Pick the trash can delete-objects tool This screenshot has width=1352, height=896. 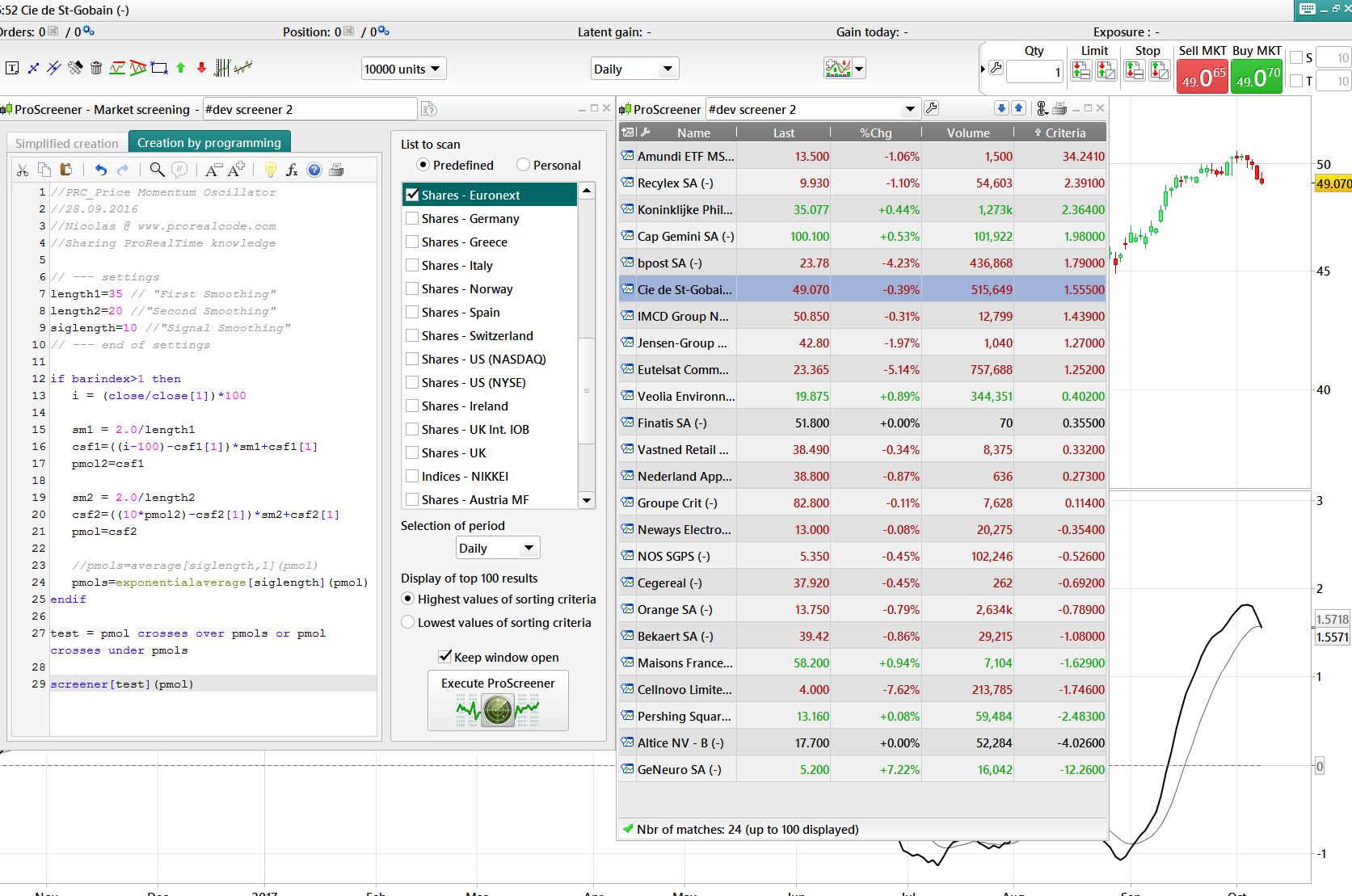click(96, 68)
